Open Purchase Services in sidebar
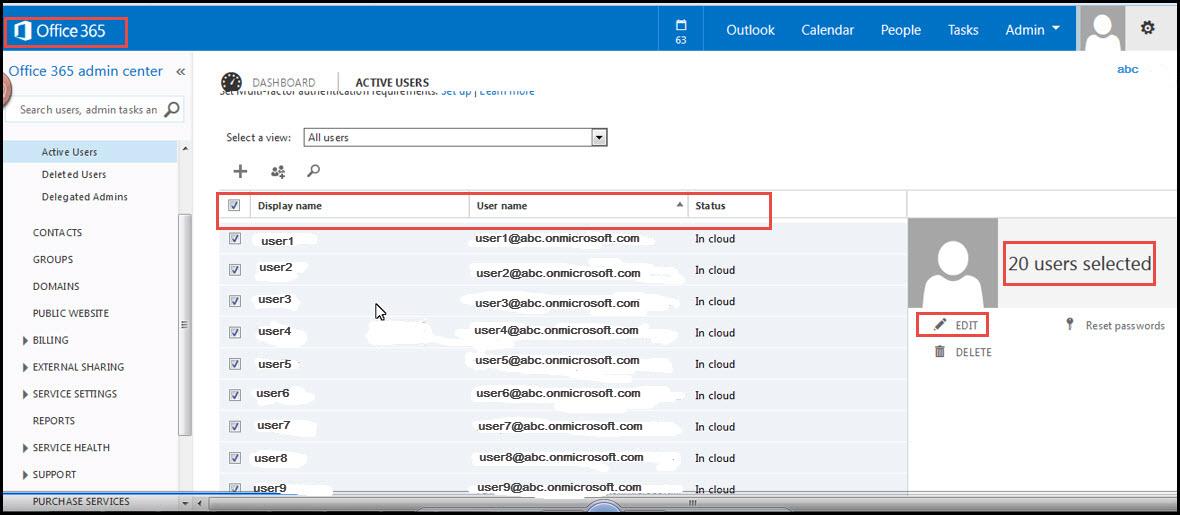 tap(81, 501)
